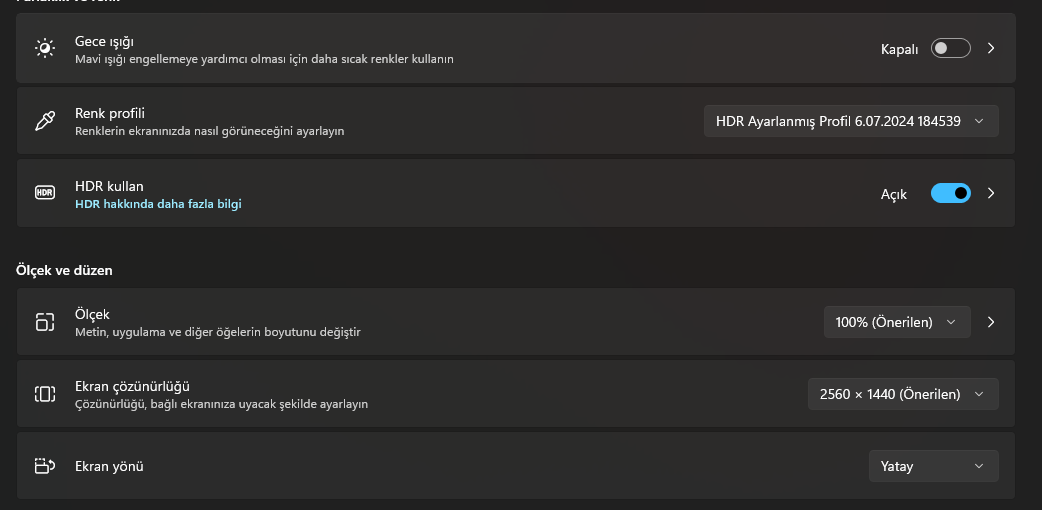Click the Gece ışığı sun icon
1042x510 pixels.
click(45, 48)
